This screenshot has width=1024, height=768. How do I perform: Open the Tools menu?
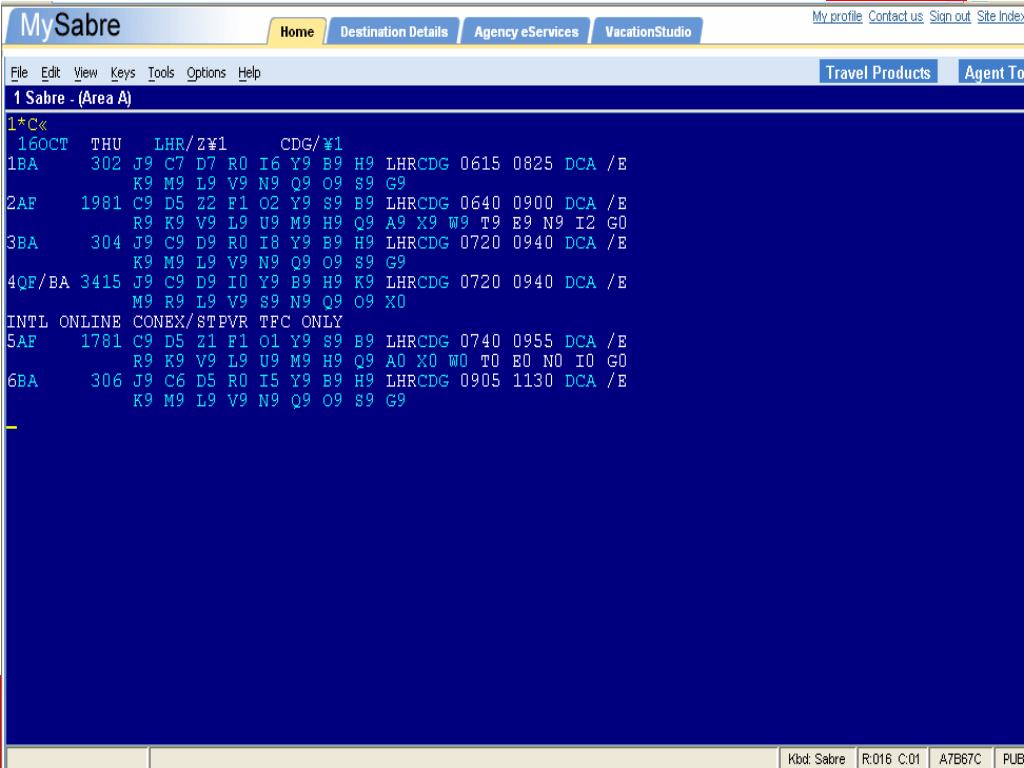[x=161, y=72]
